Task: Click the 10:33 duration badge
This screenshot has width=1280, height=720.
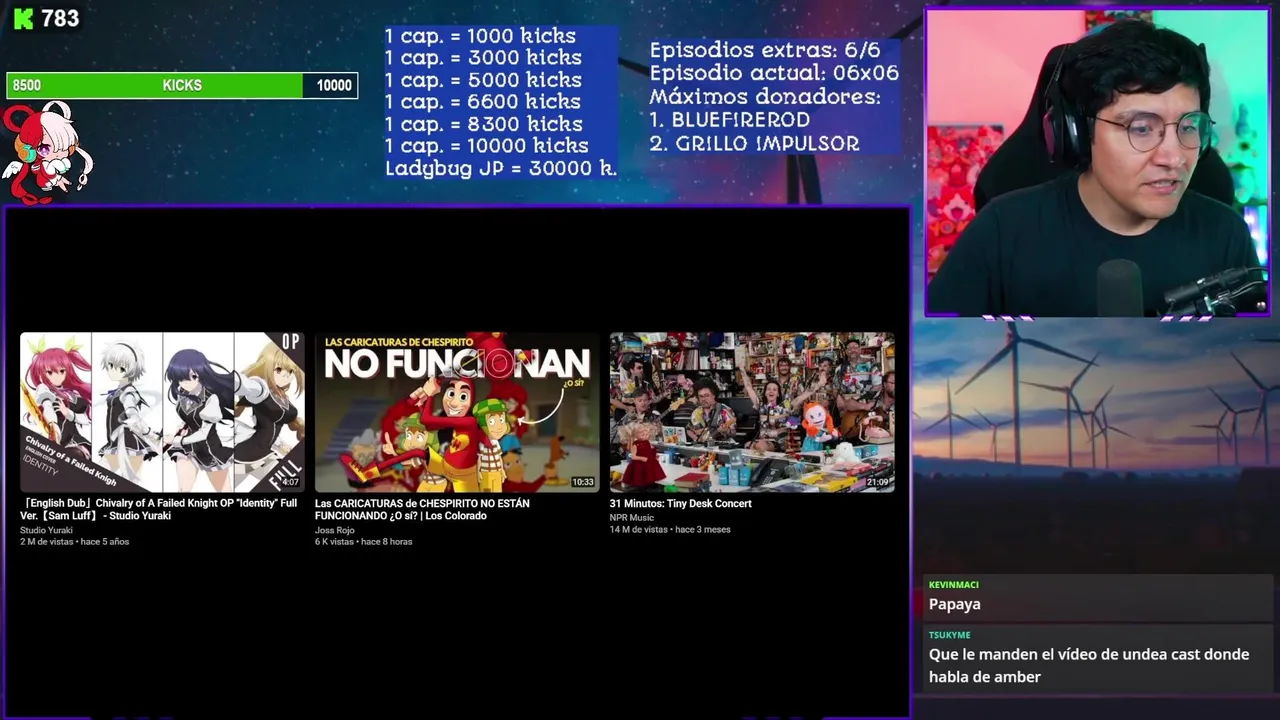Action: click(583, 482)
